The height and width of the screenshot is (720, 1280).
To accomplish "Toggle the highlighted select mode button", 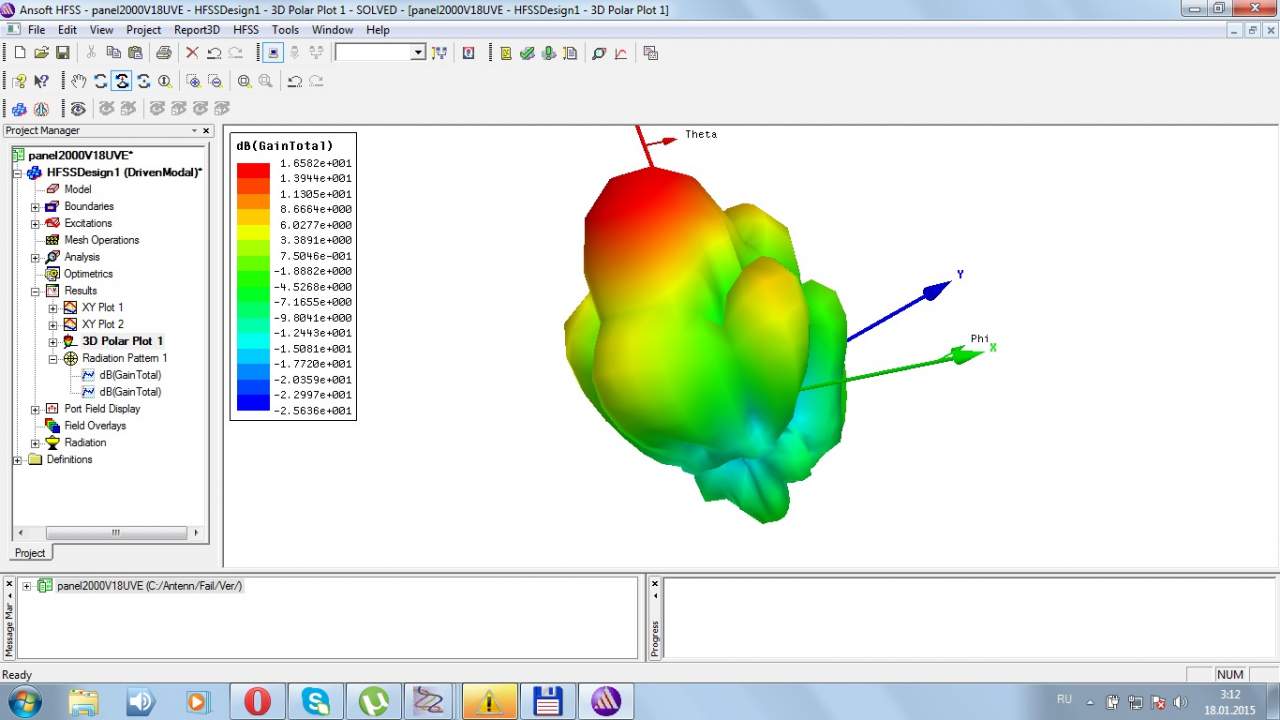I will coord(272,53).
